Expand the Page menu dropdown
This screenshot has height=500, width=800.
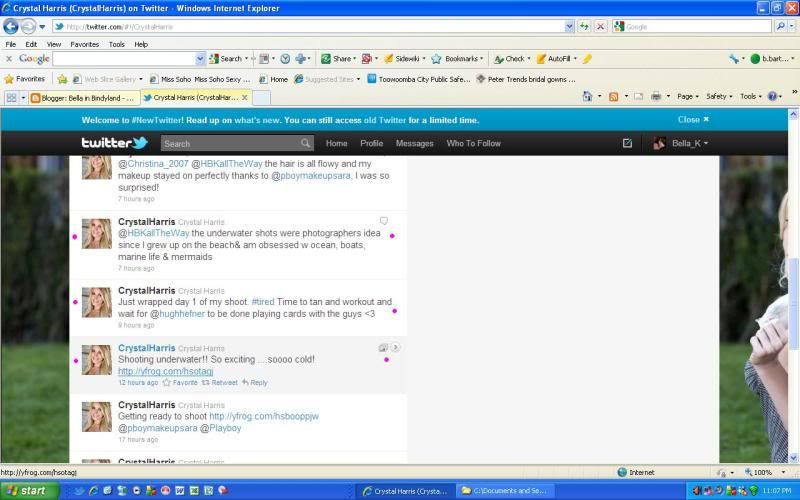(688, 96)
